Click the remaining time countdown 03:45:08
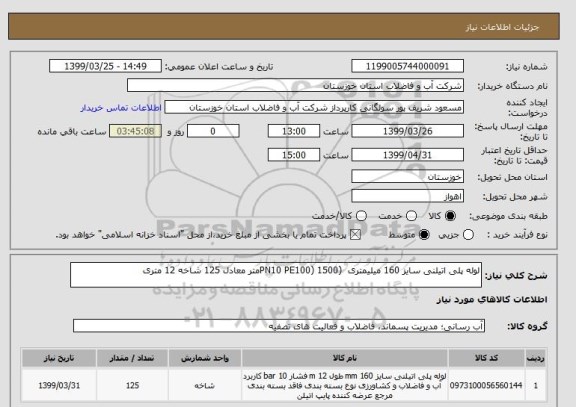This screenshot has height=407, width=576. pos(136,131)
